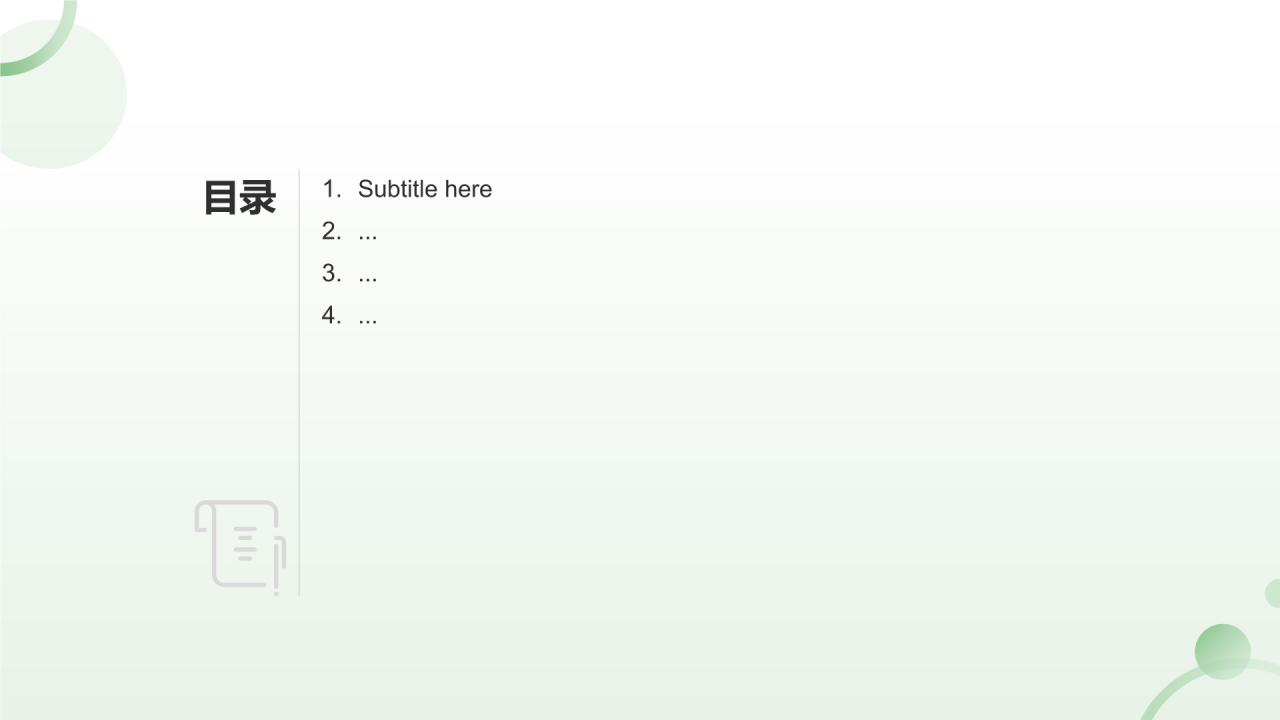The height and width of the screenshot is (720, 1280).
Task: Click the 录 character in the heading
Action: tap(258, 197)
